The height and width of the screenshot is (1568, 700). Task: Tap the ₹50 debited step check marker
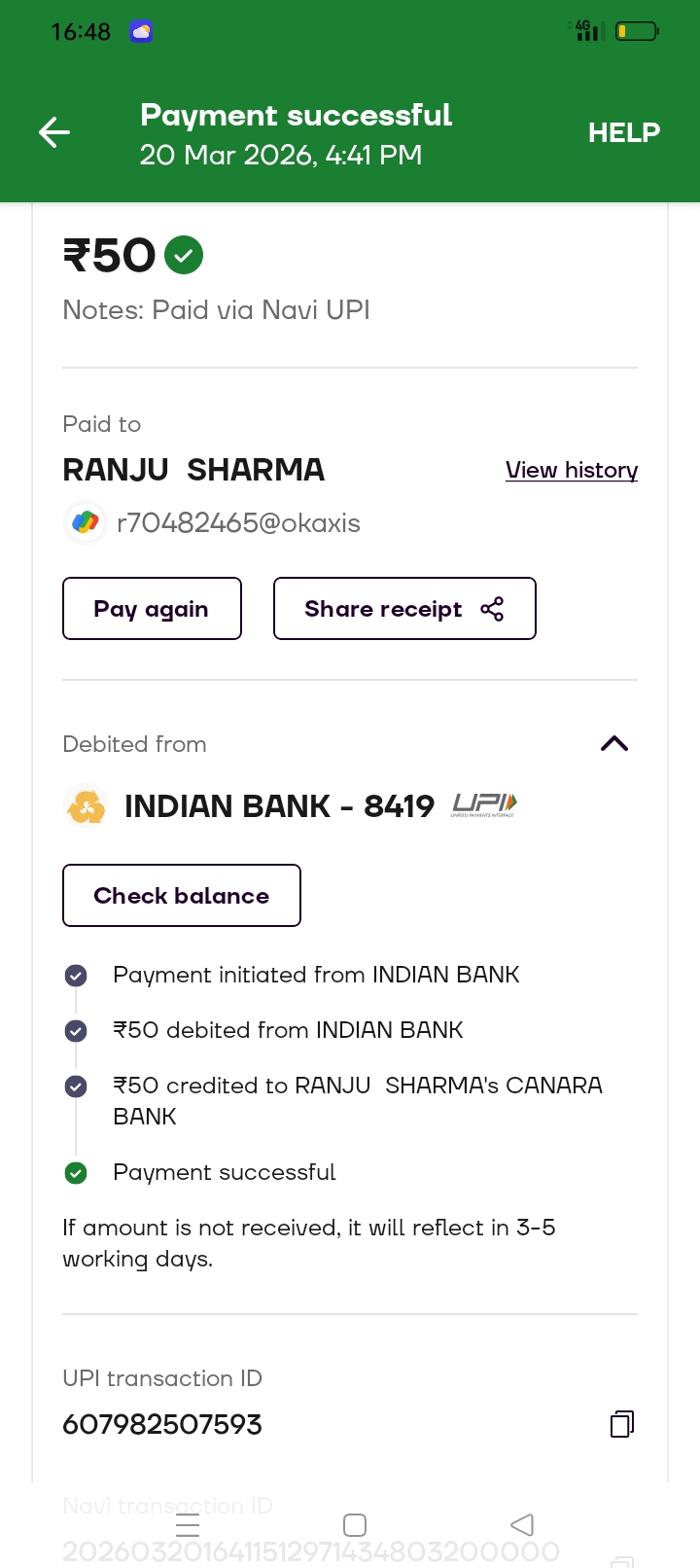76,1031
